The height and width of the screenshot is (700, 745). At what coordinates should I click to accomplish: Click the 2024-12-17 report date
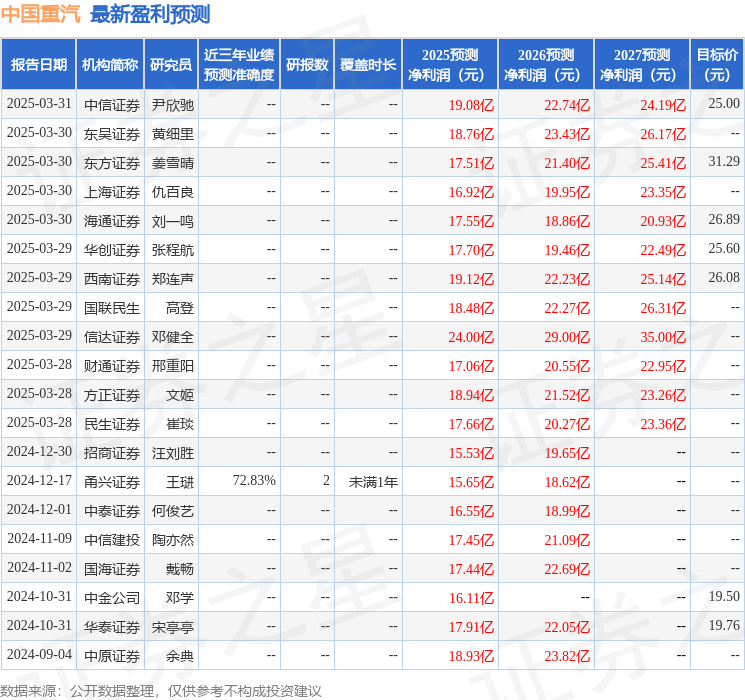pos(39,480)
